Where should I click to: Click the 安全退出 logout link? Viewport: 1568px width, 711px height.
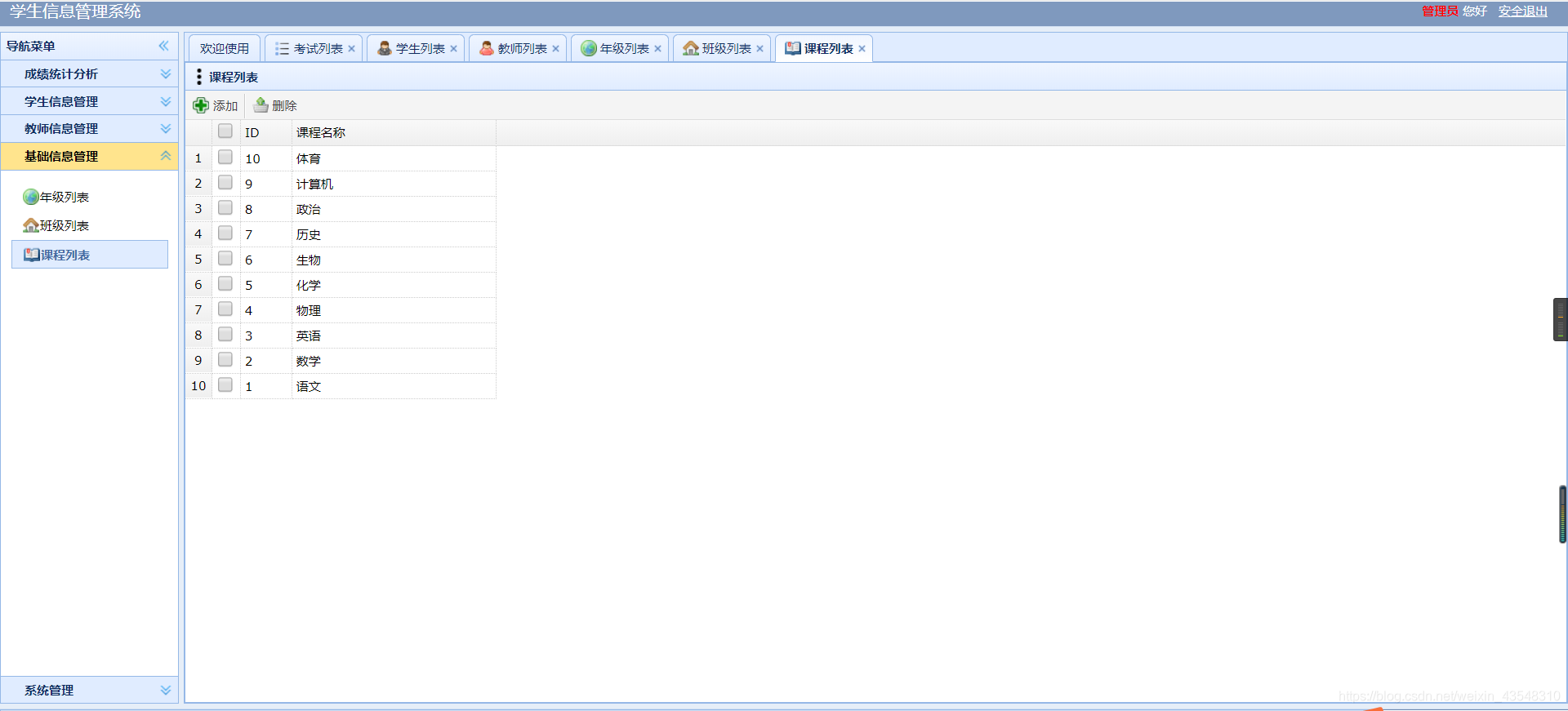pos(1523,11)
